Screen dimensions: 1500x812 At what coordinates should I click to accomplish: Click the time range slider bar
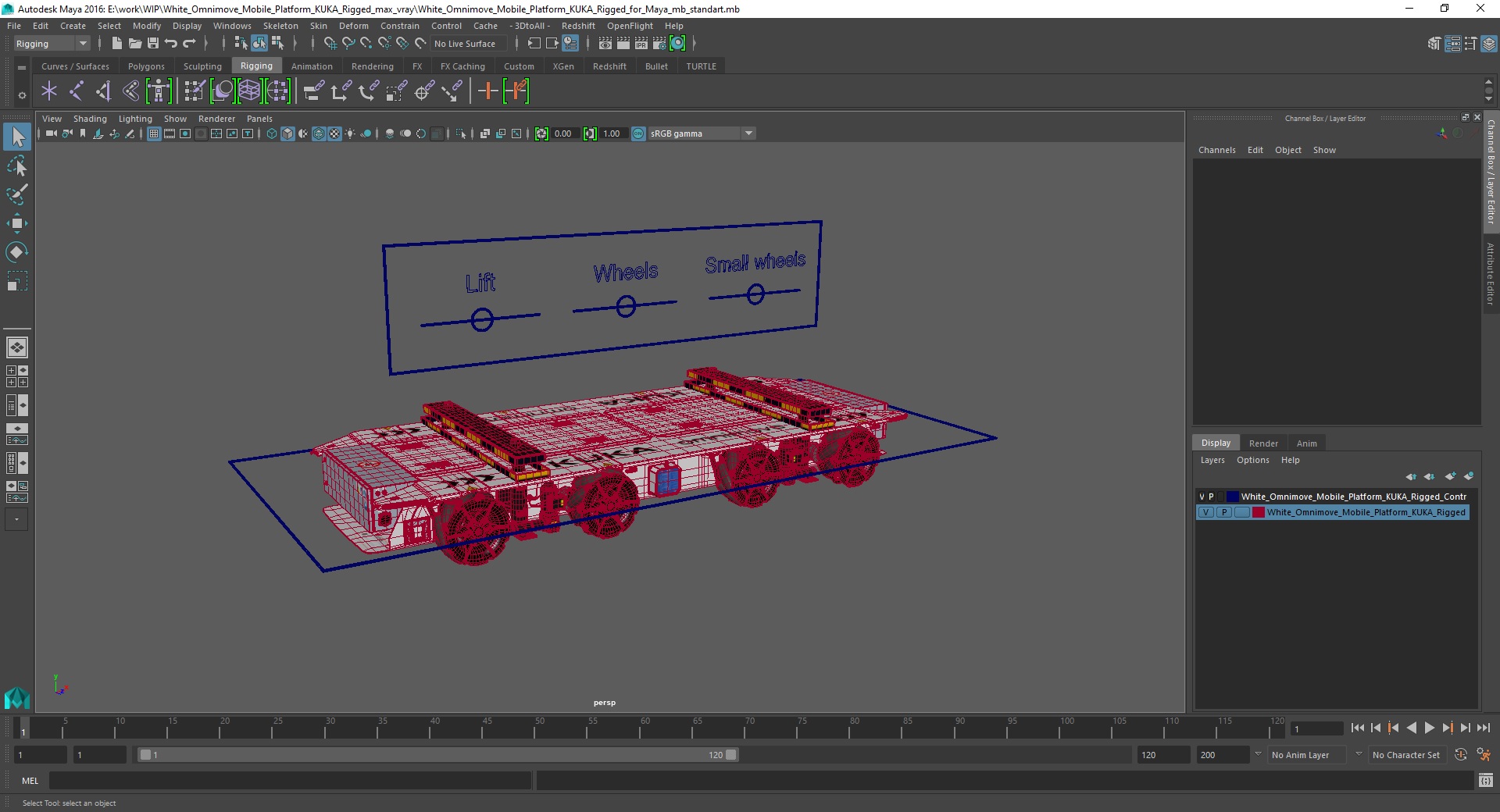coord(437,755)
